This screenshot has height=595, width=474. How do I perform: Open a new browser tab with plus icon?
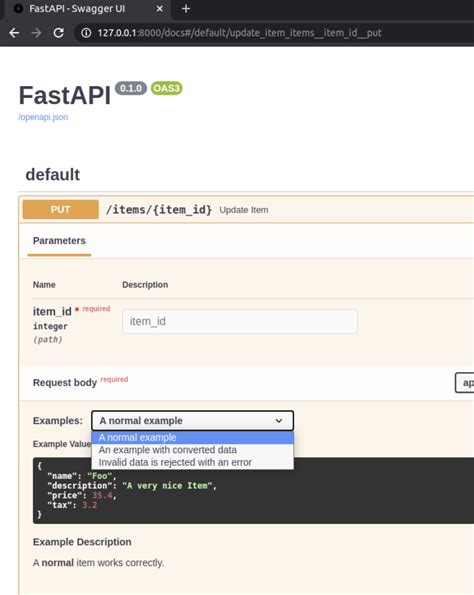coord(186,8)
